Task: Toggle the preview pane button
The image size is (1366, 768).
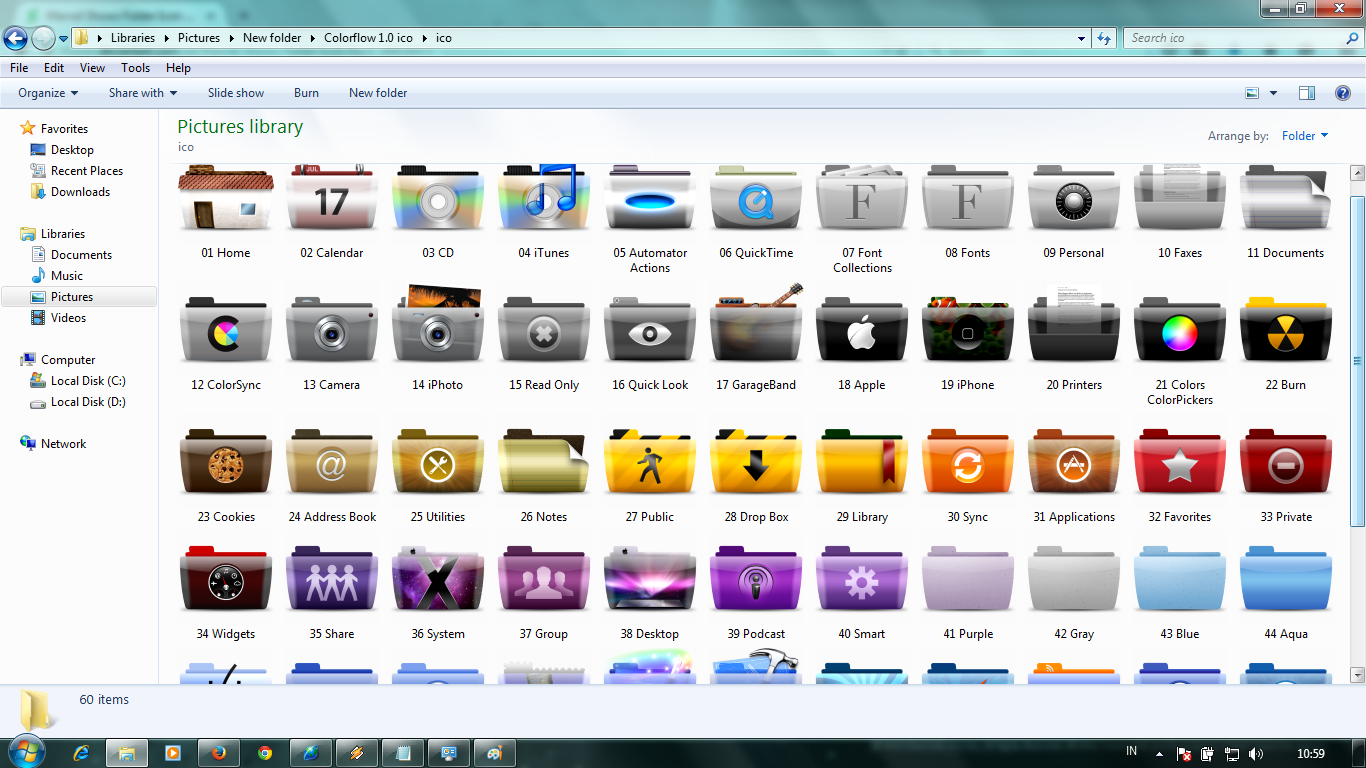Action: coord(1307,93)
